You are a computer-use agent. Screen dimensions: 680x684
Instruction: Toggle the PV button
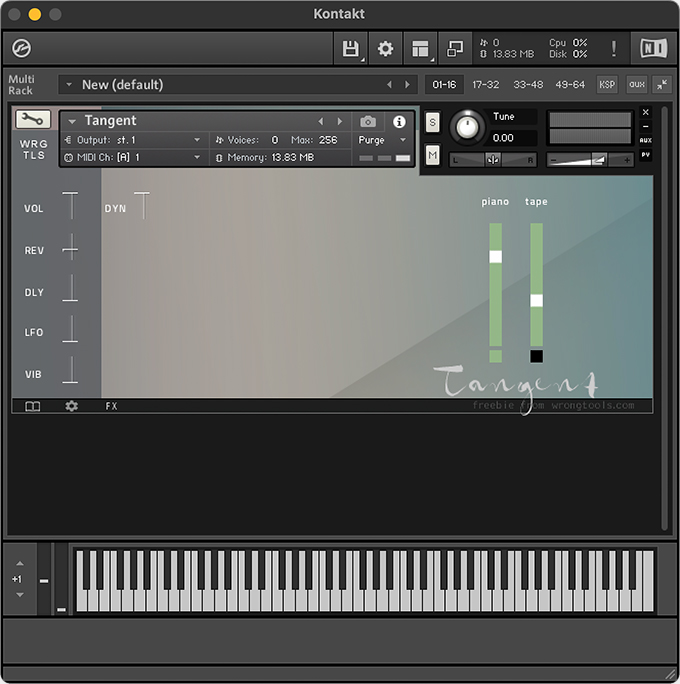[646, 155]
